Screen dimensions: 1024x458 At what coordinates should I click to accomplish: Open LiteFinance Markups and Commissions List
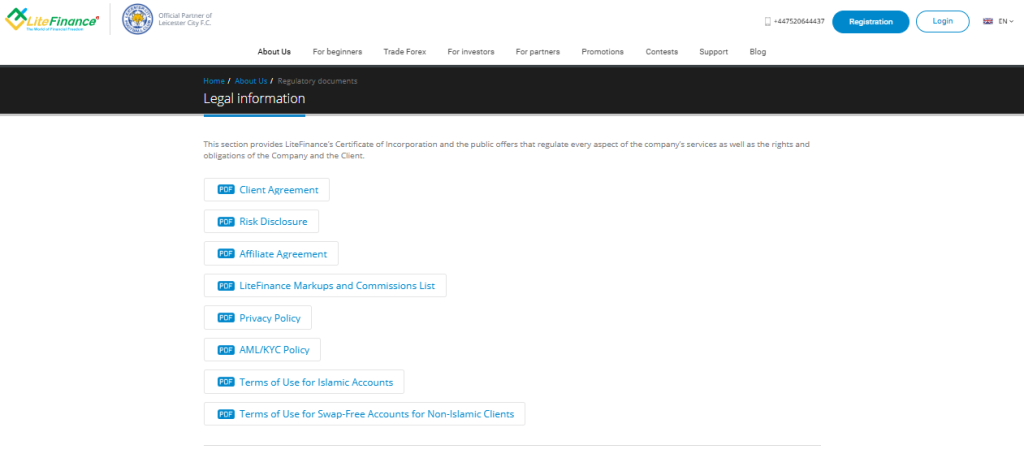point(337,286)
